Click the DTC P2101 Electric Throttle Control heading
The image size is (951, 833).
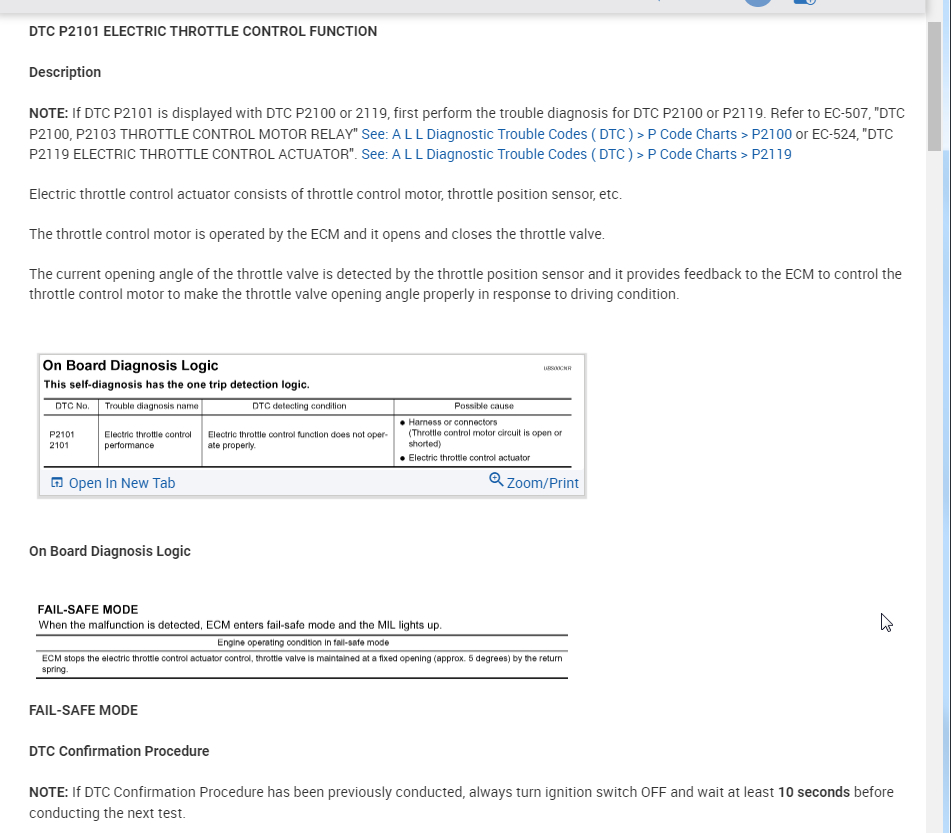tap(203, 32)
